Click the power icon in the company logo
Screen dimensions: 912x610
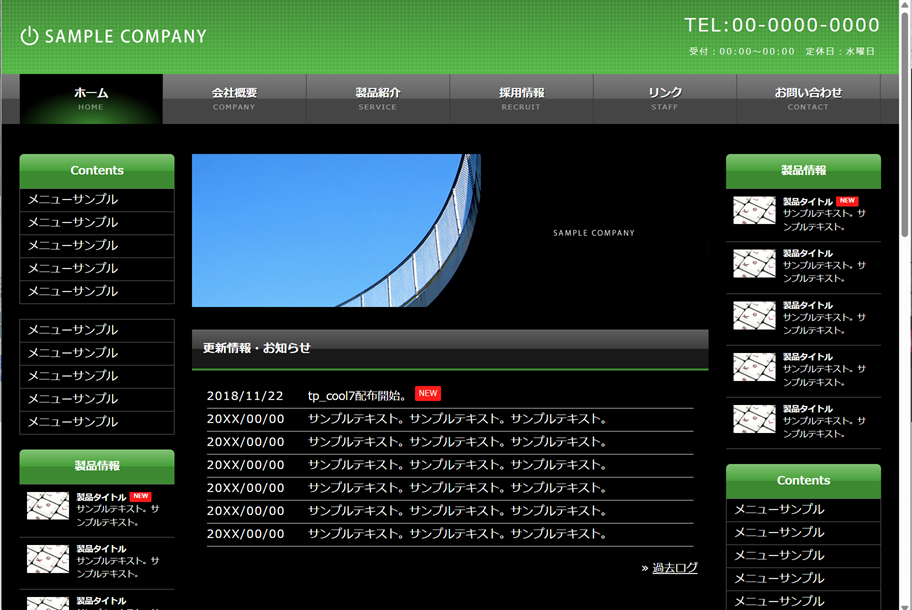pyautogui.click(x=29, y=36)
